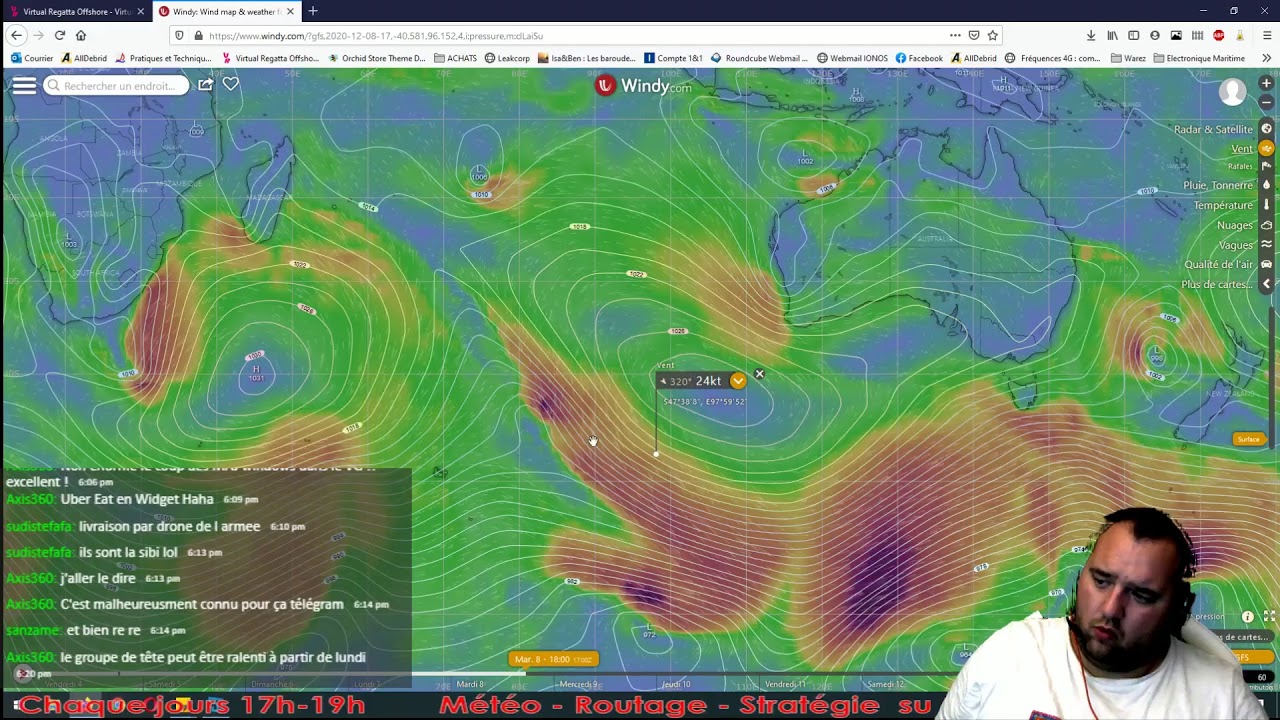The height and width of the screenshot is (720, 1280).
Task: Select the Pluie, Tonnerre raindrop icon
Action: tap(1266, 185)
